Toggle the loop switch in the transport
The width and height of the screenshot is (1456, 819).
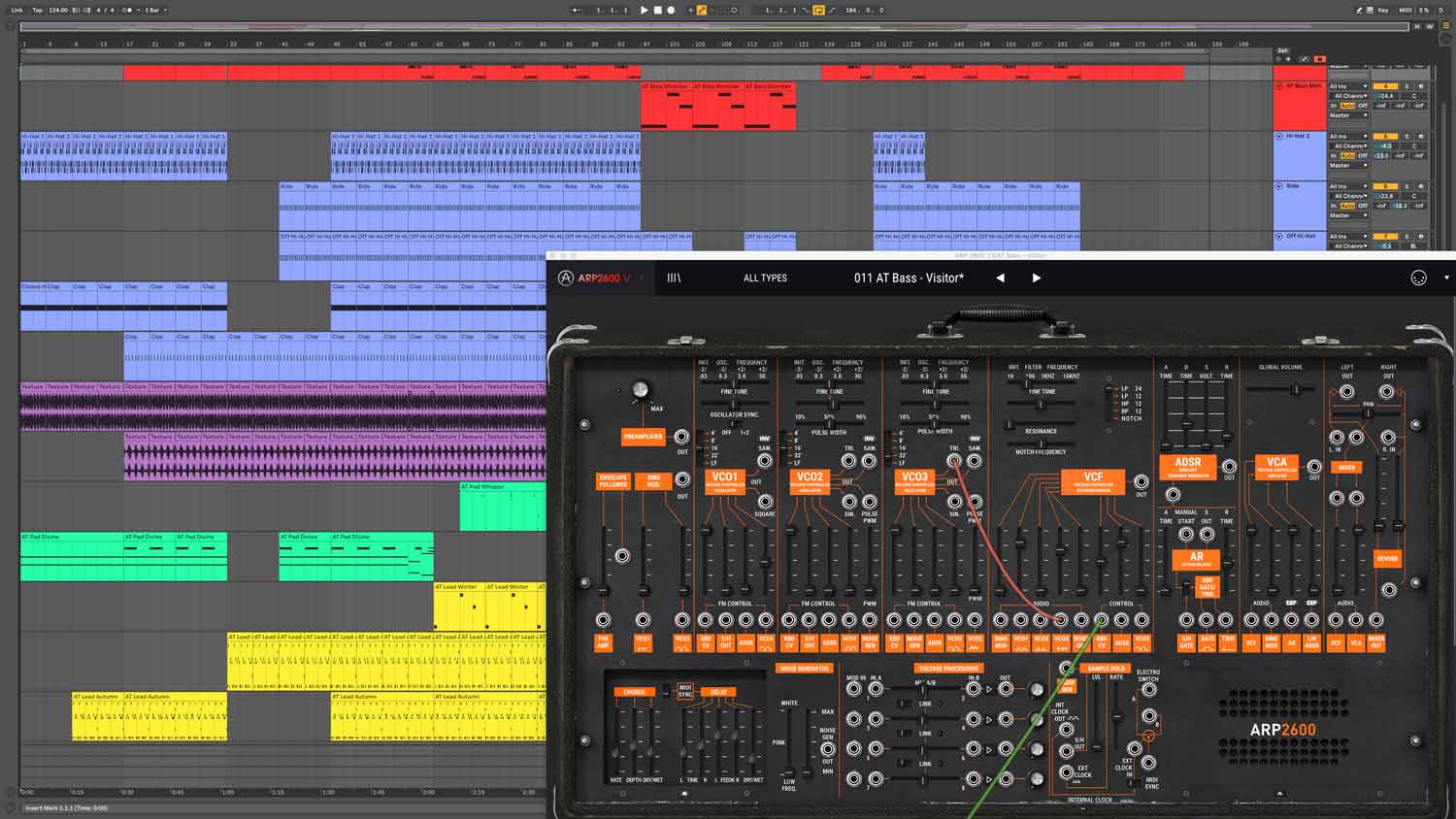pyautogui.click(x=818, y=10)
